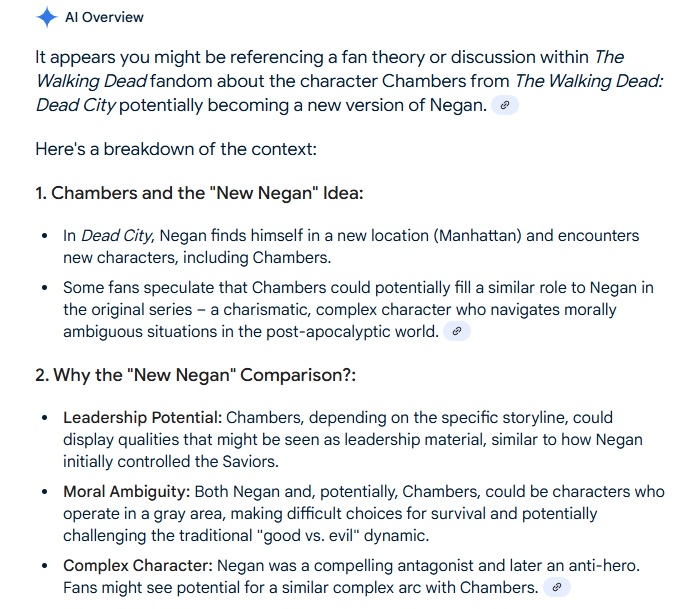Click the "Leadership Potential" bold label
The height and width of the screenshot is (609, 687).
pos(143,417)
